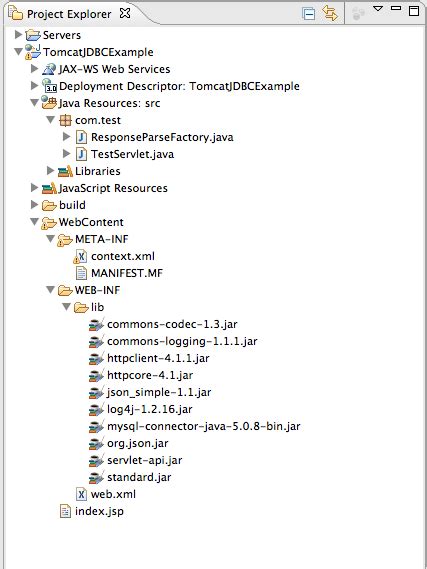Screen dimensions: 427x569
Task: Select the index.jsp file name
Action: point(99,512)
